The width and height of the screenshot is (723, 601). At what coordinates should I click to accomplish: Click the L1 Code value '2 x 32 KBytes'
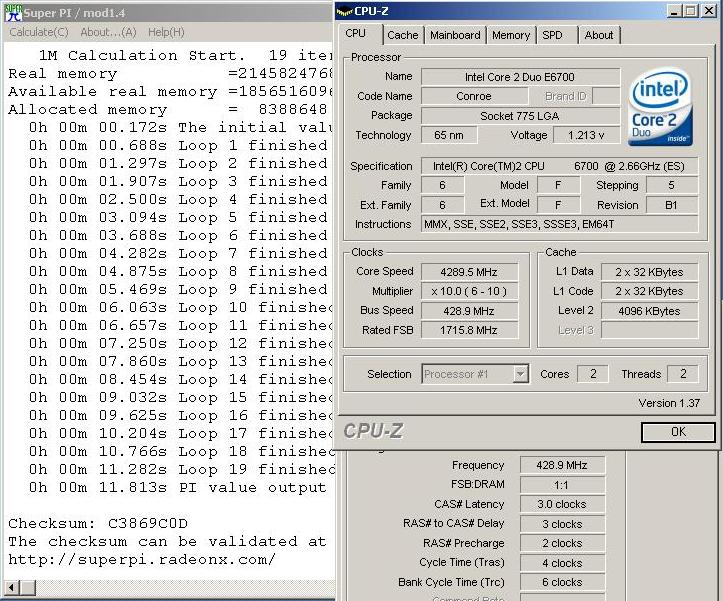(649, 292)
